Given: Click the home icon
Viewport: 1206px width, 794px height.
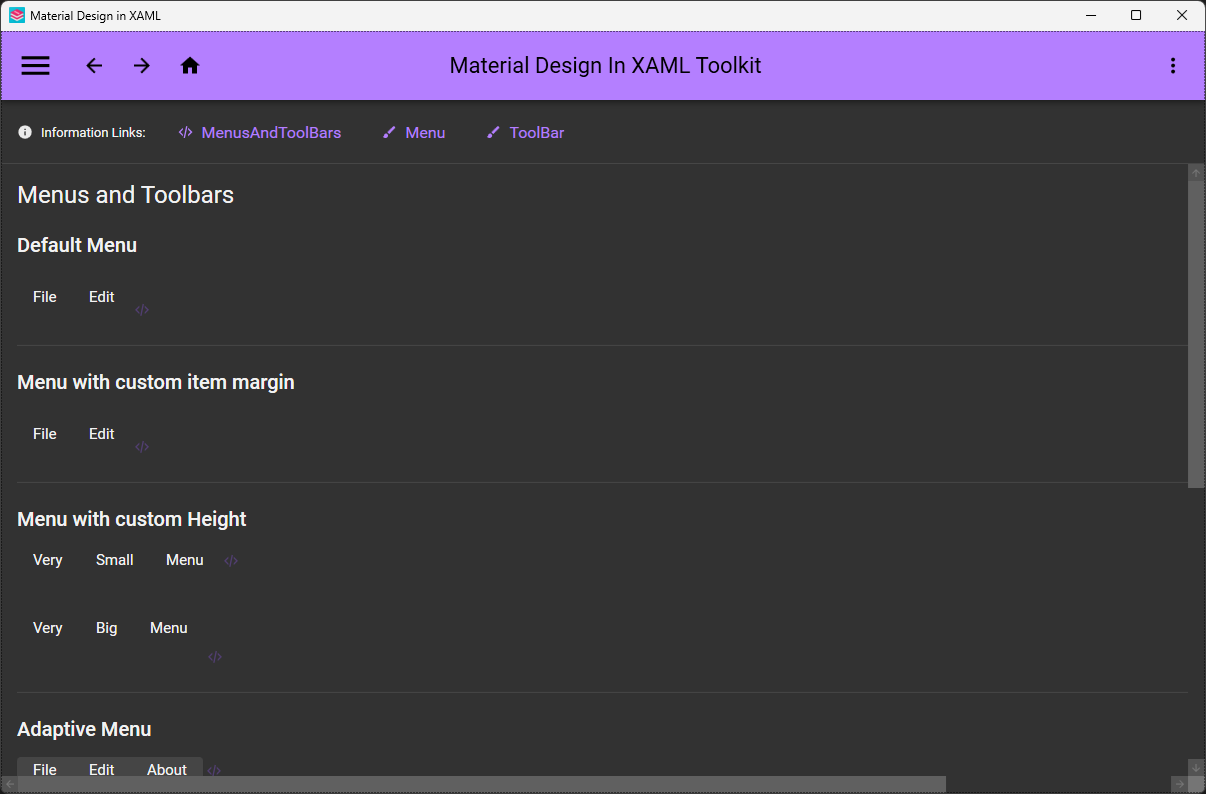Looking at the screenshot, I should coord(190,65).
